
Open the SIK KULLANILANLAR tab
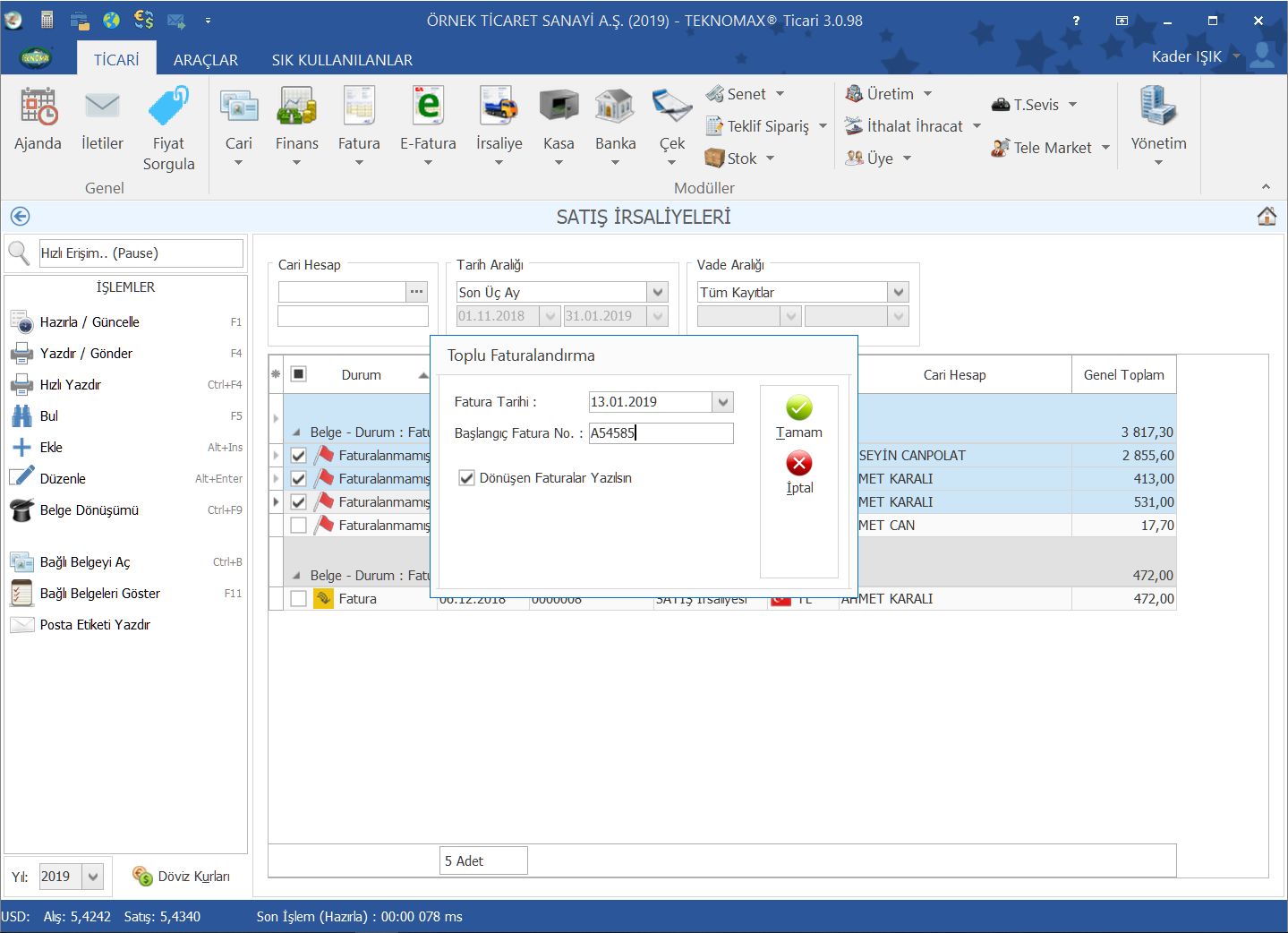click(342, 60)
